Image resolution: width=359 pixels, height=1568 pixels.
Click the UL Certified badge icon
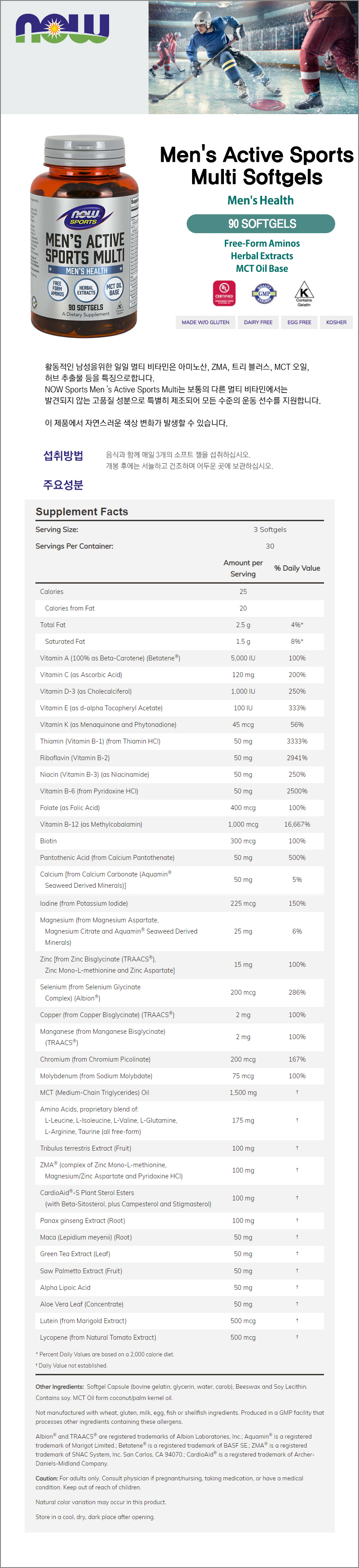click(224, 293)
